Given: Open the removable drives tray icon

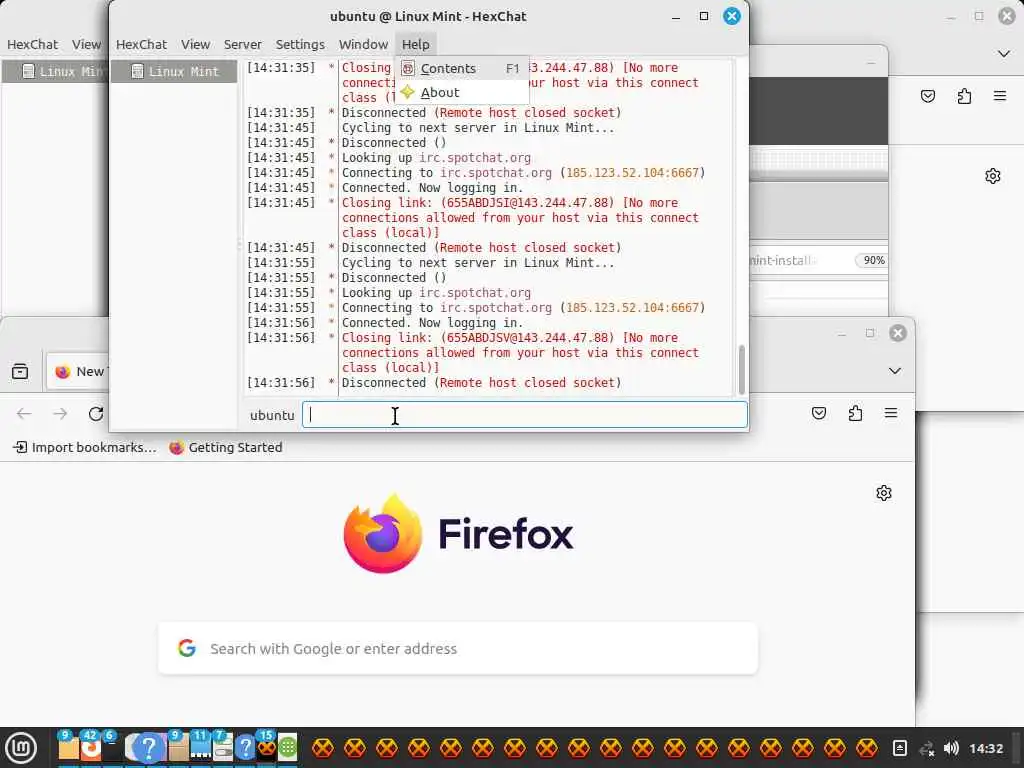Looking at the screenshot, I should [899, 748].
